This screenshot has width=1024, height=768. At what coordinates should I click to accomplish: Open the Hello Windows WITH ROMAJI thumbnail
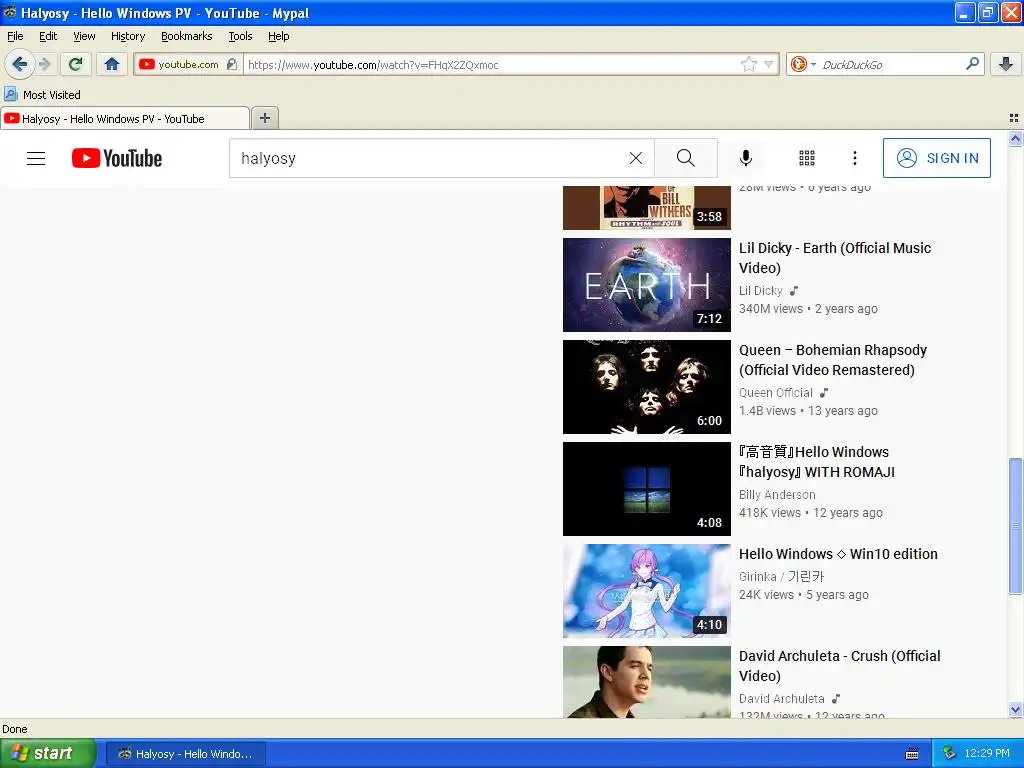(x=647, y=488)
